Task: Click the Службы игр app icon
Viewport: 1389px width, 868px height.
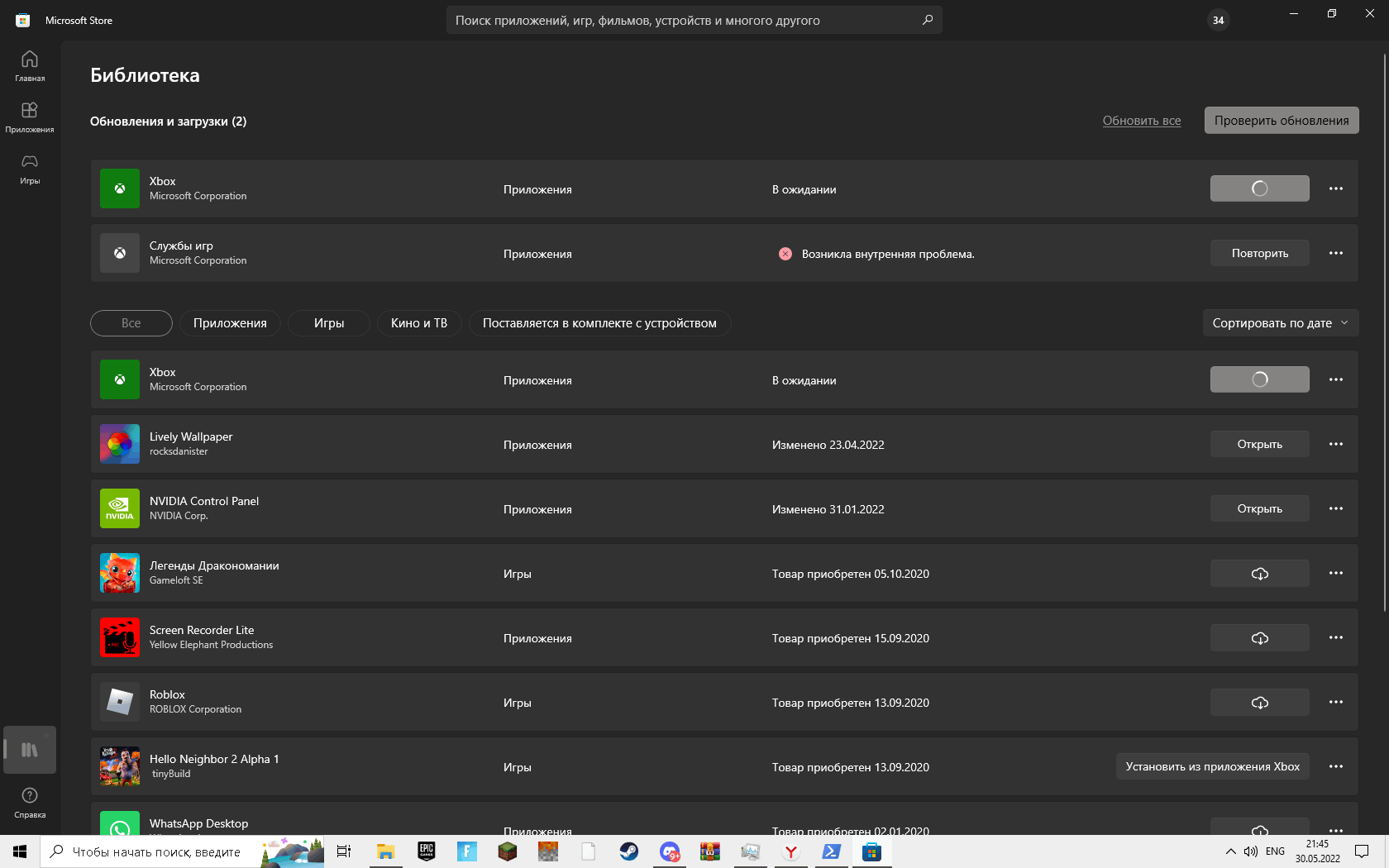Action: tap(120, 253)
